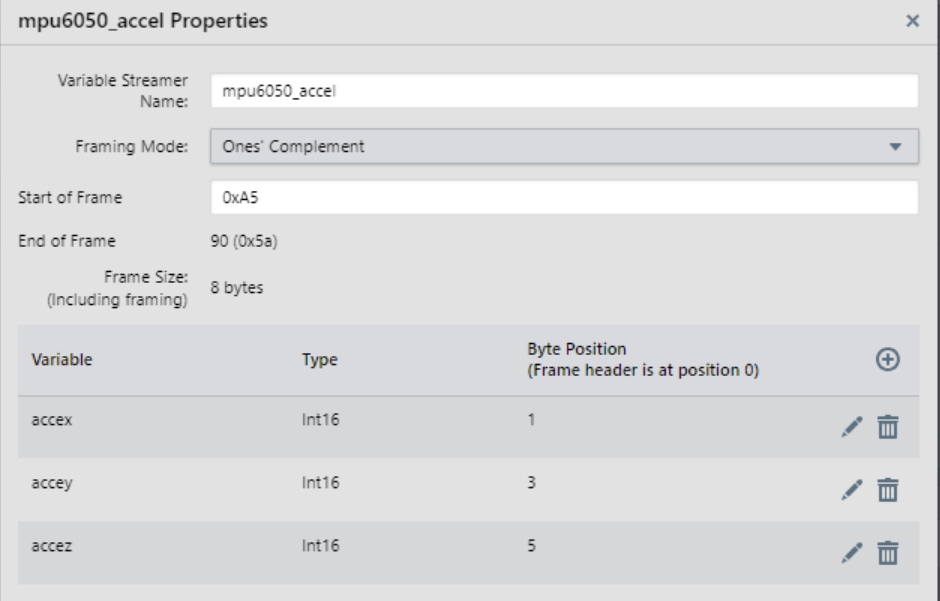Edit the accex variable

point(852,427)
